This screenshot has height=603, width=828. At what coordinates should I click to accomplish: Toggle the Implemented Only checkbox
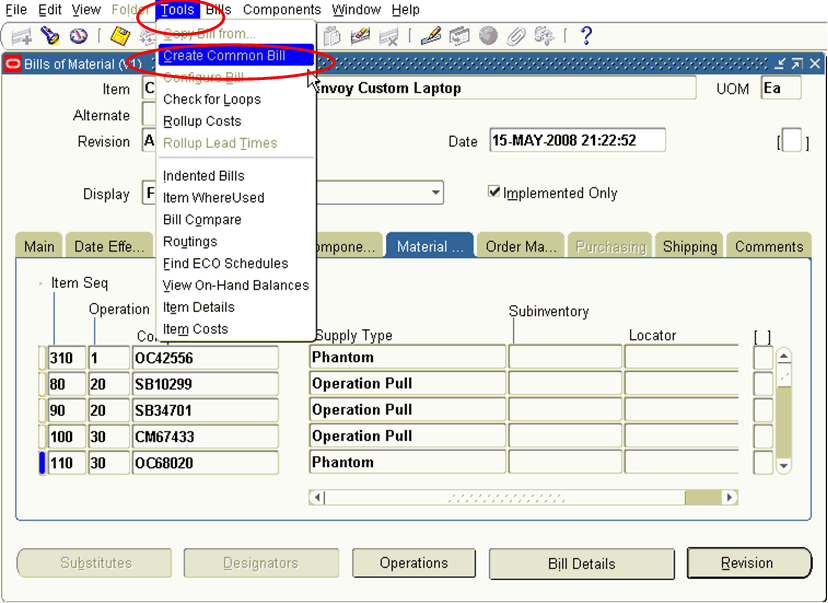pyautogui.click(x=495, y=192)
